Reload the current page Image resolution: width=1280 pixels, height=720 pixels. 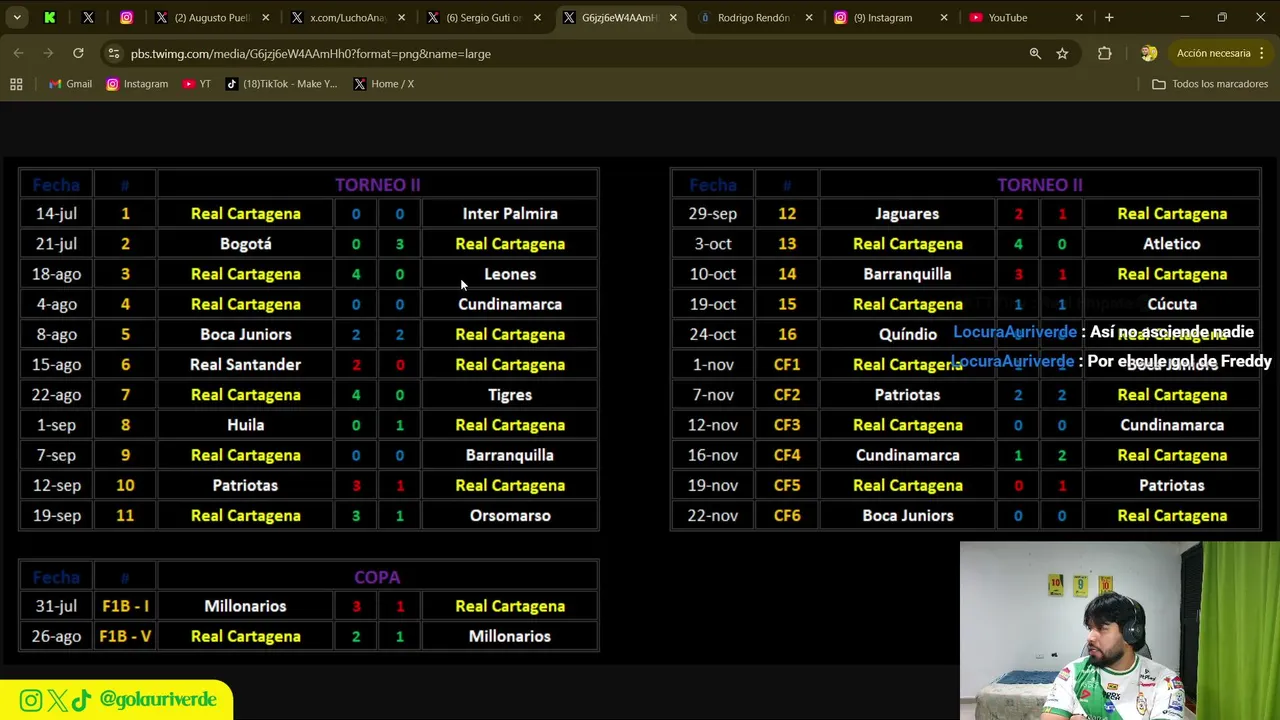[x=78, y=53]
